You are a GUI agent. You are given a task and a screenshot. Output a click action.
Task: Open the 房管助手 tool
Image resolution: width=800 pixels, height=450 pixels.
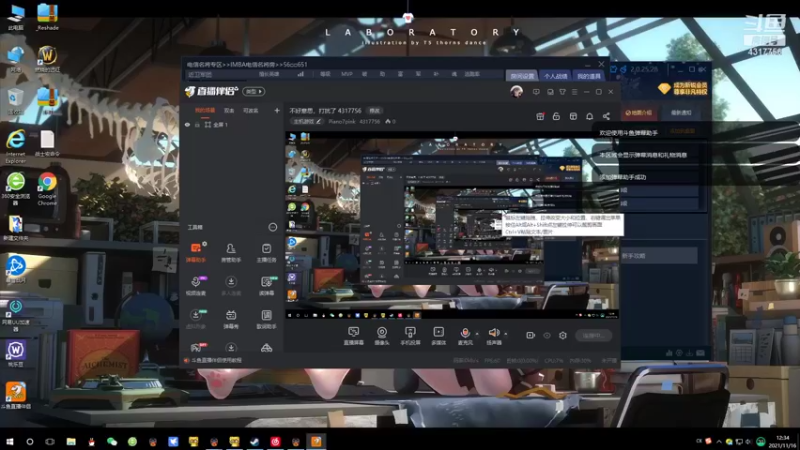[x=231, y=253]
